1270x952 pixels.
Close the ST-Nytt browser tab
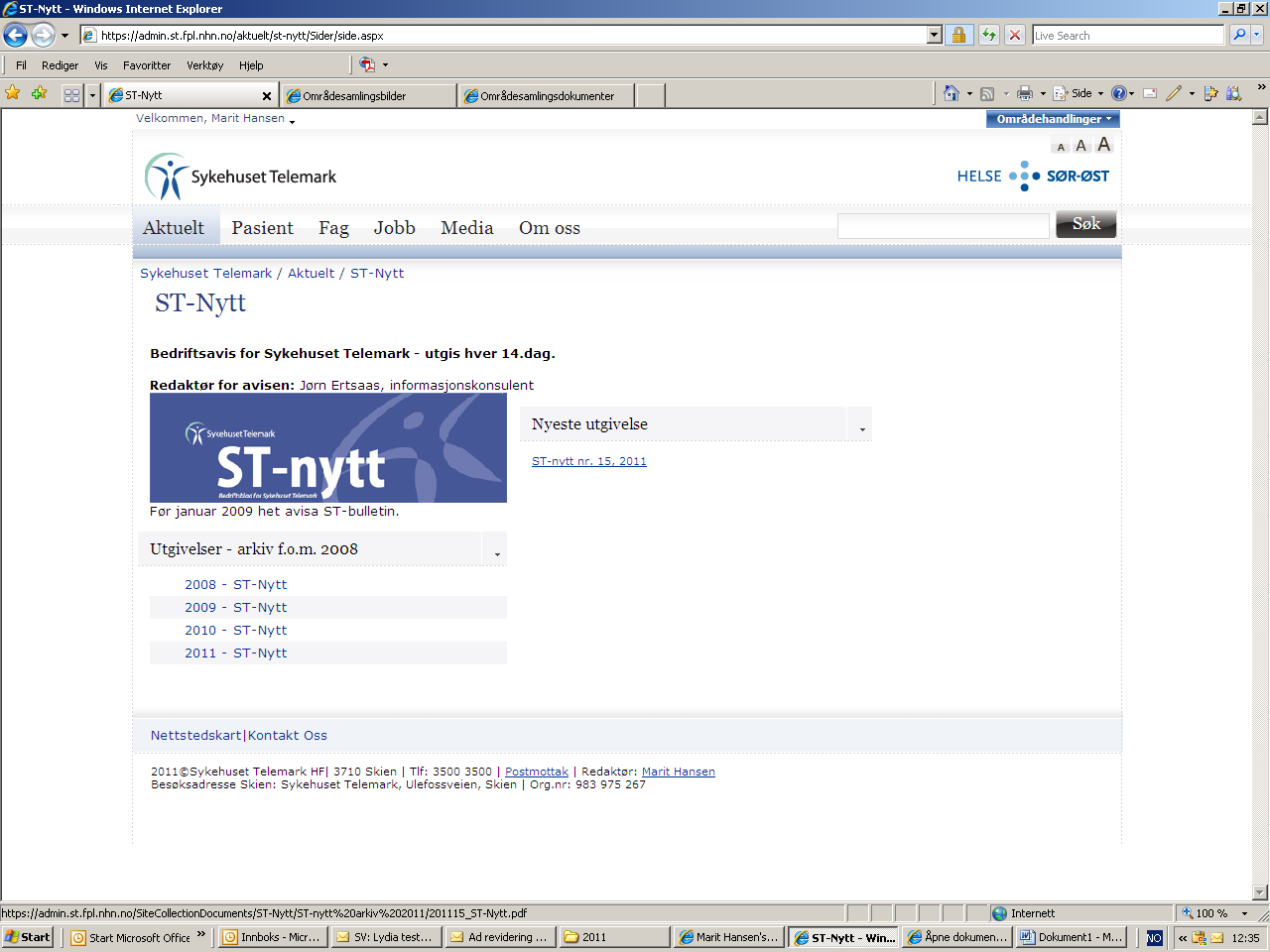pyautogui.click(x=266, y=96)
